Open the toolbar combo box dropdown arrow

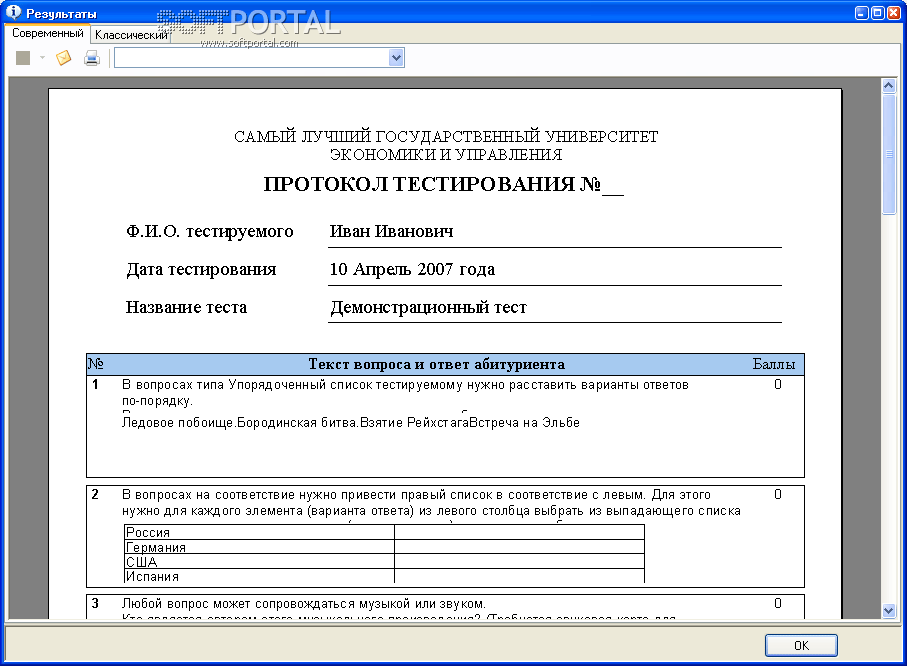[x=396, y=58]
